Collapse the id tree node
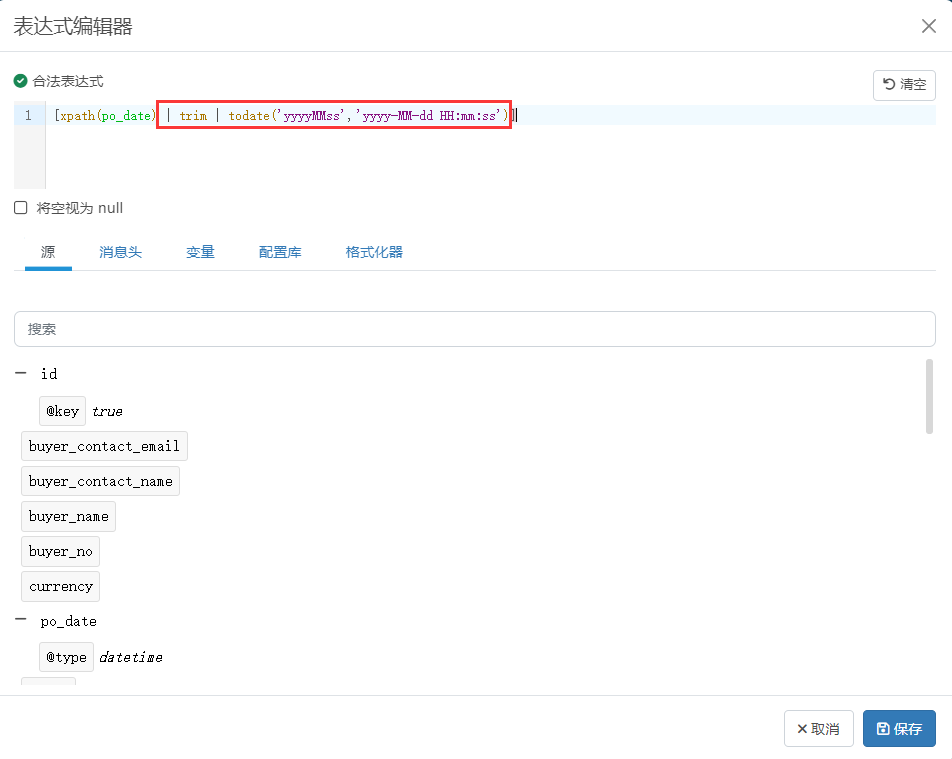Image resolution: width=952 pixels, height=759 pixels. coord(21,373)
